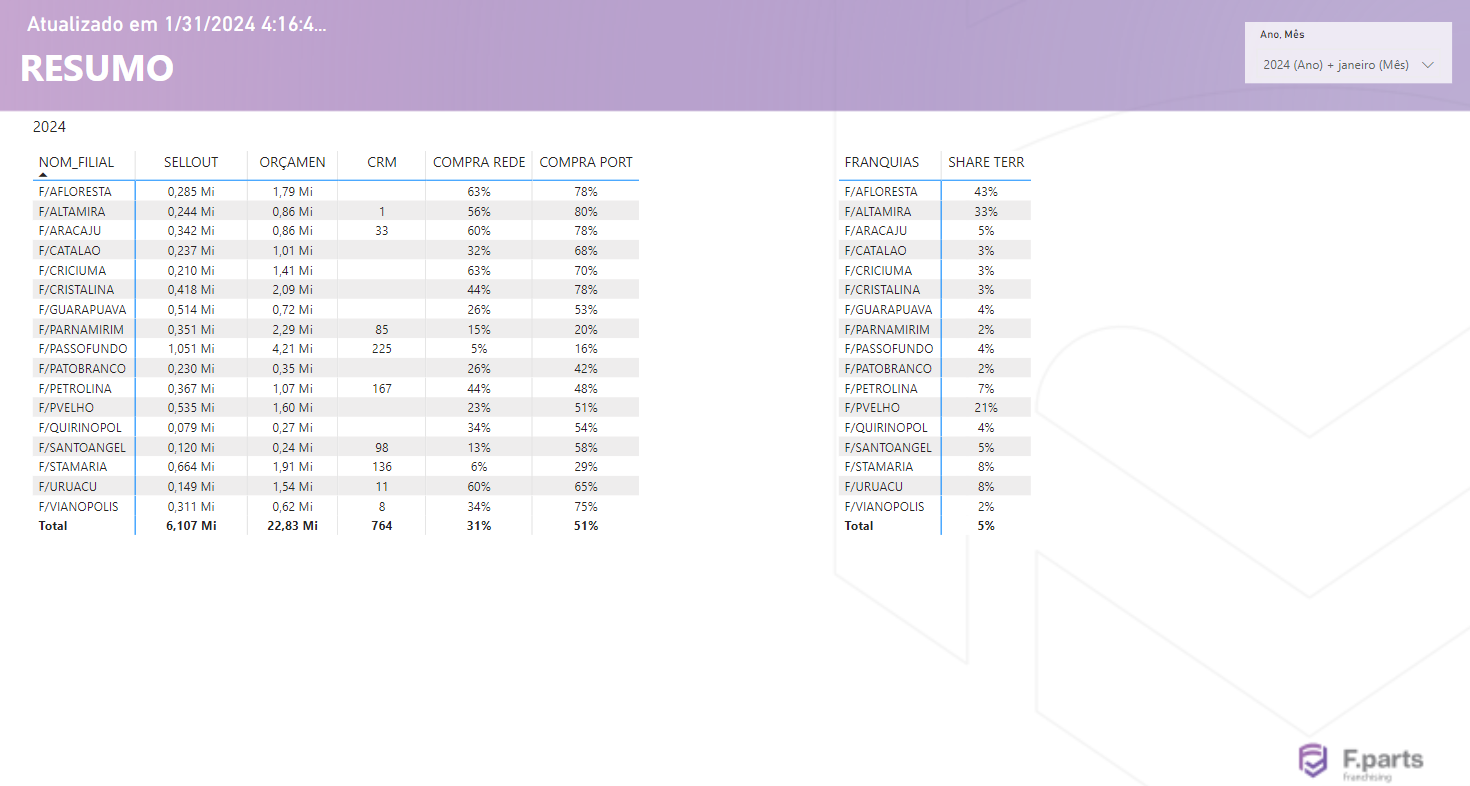Sort by NOM_FILIAL column header

coord(76,162)
